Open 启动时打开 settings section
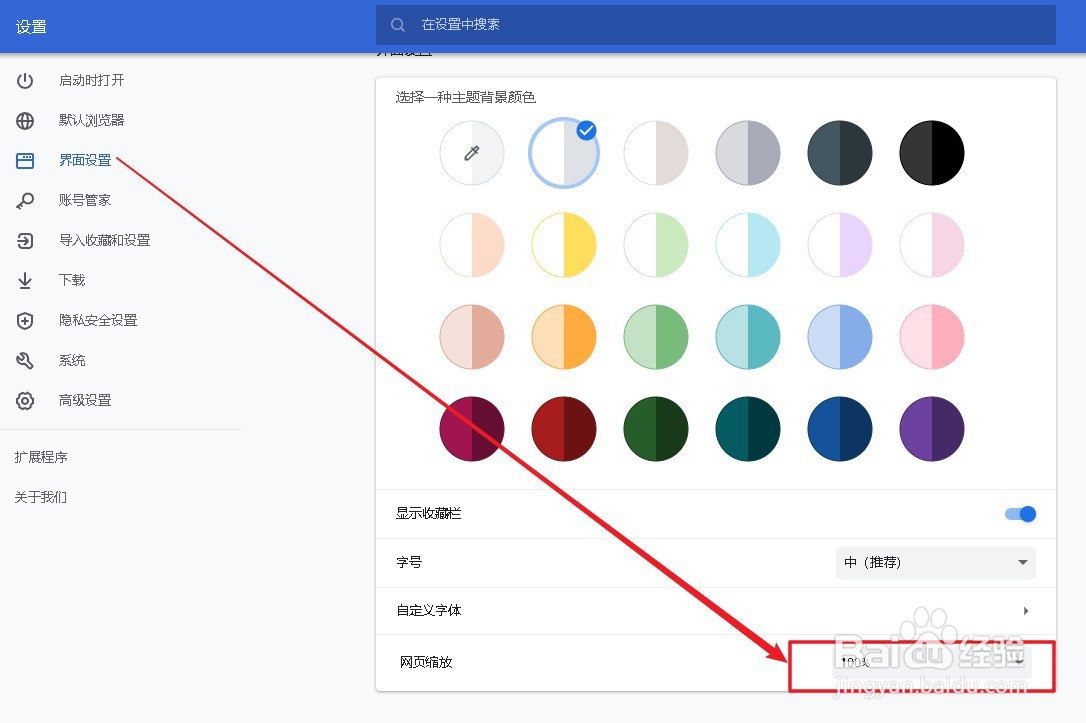 click(x=91, y=80)
